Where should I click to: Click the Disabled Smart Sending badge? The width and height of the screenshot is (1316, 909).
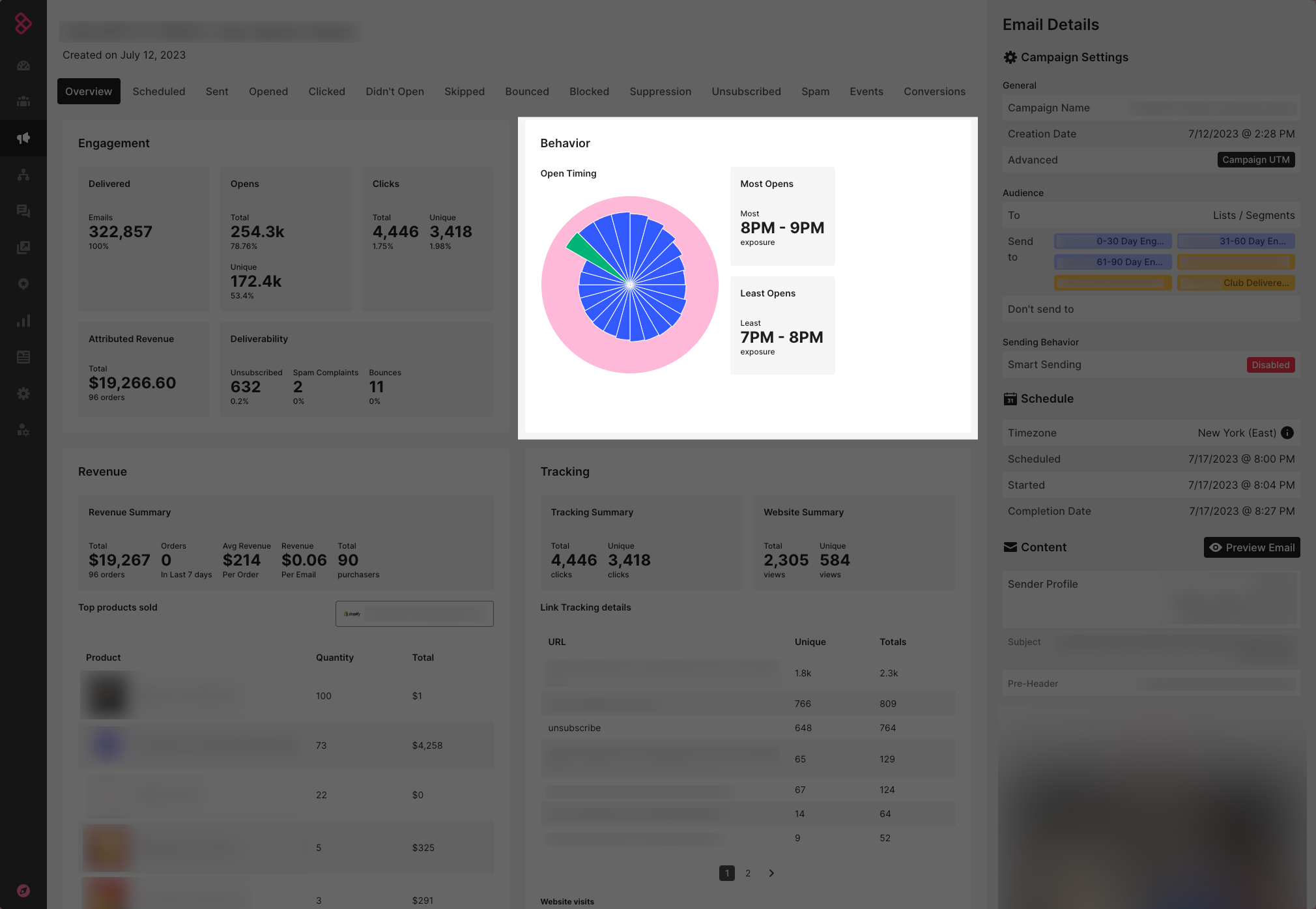point(1270,365)
